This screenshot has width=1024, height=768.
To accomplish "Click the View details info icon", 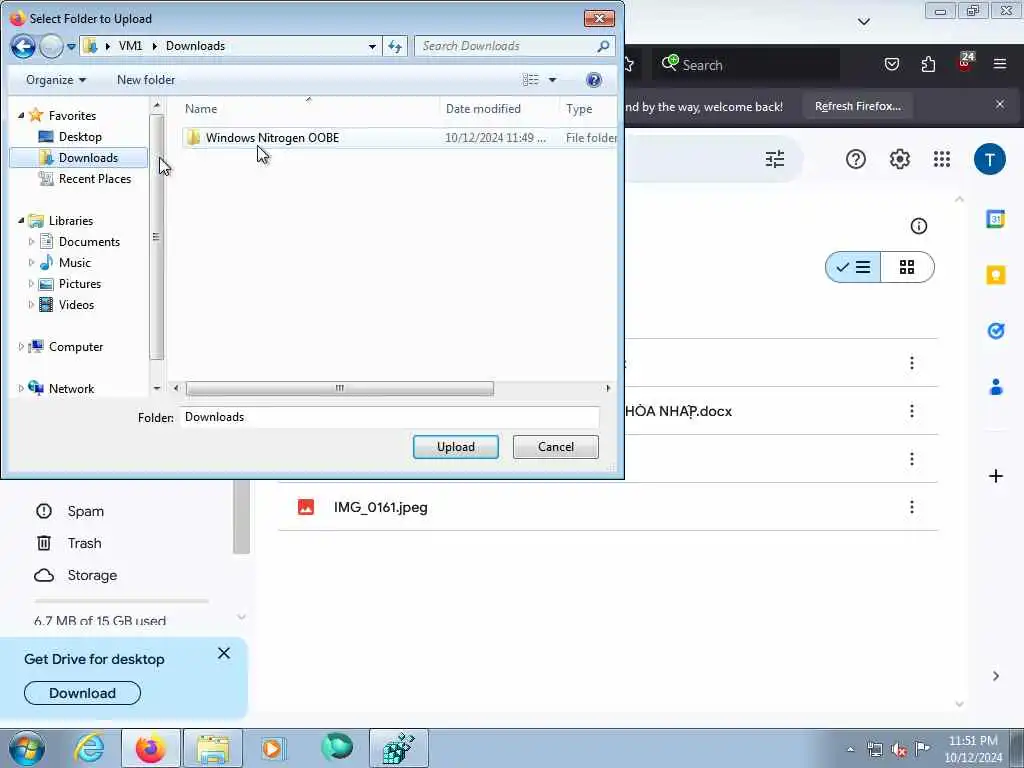I will (x=919, y=226).
